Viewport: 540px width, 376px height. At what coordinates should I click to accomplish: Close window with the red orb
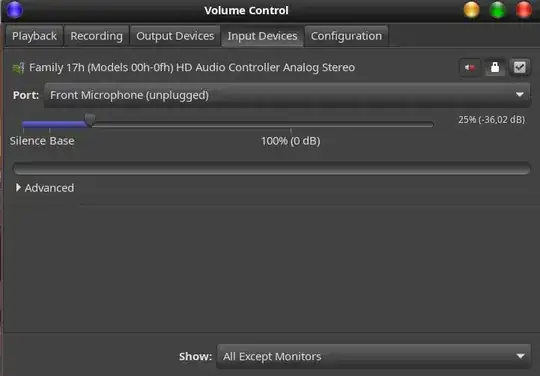point(524,10)
